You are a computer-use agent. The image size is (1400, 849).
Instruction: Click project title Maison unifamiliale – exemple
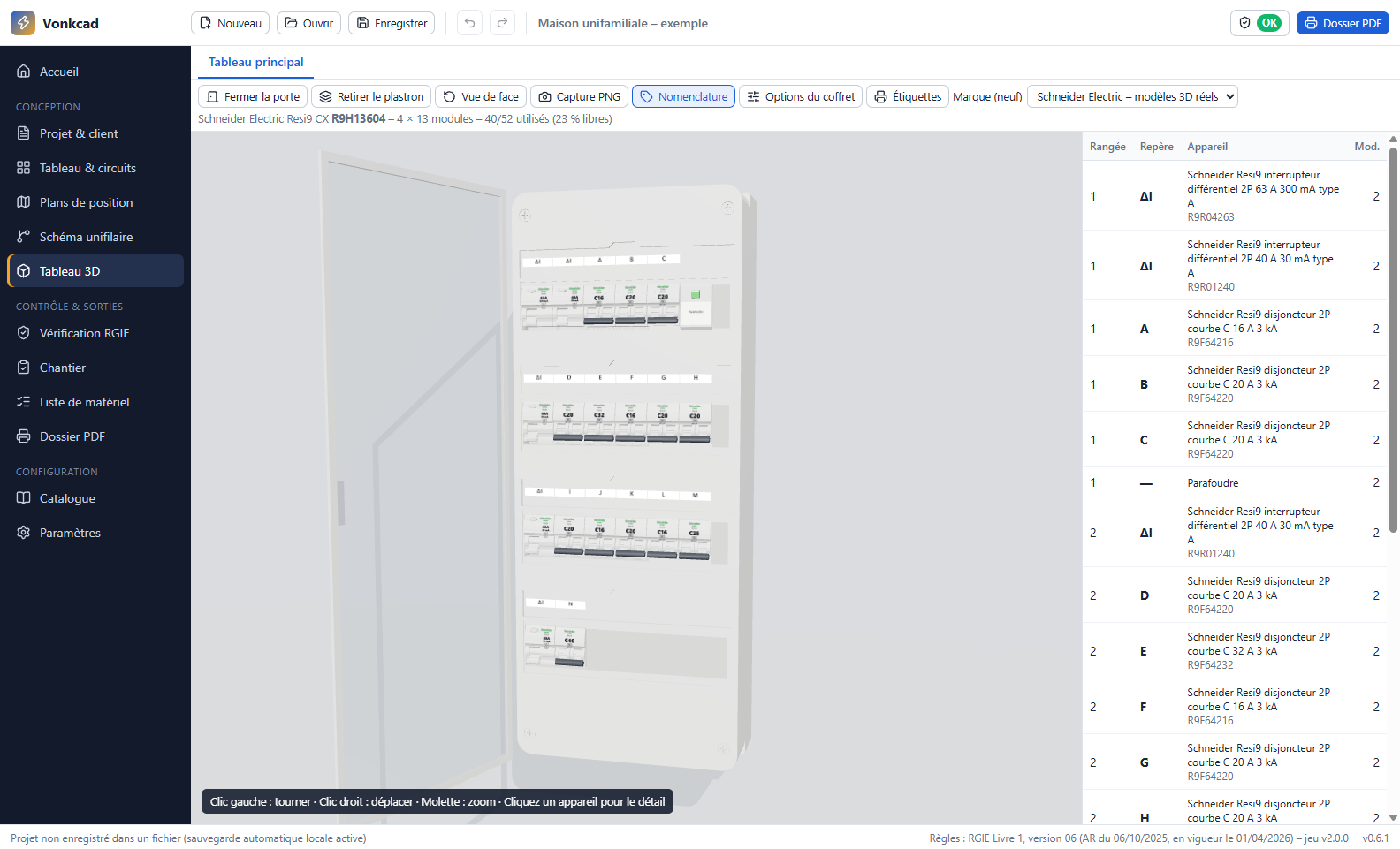623,23
